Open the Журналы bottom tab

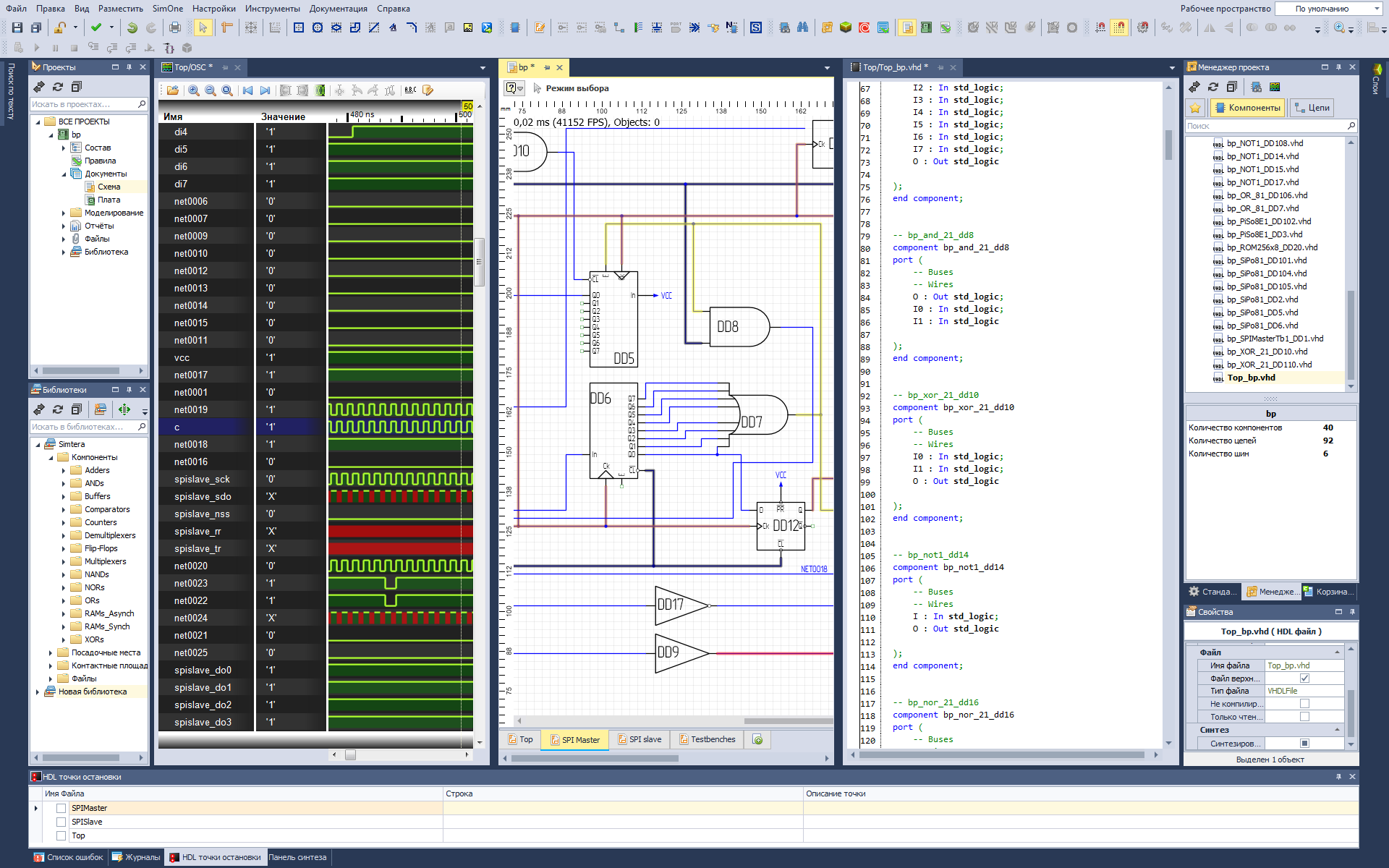point(137,857)
